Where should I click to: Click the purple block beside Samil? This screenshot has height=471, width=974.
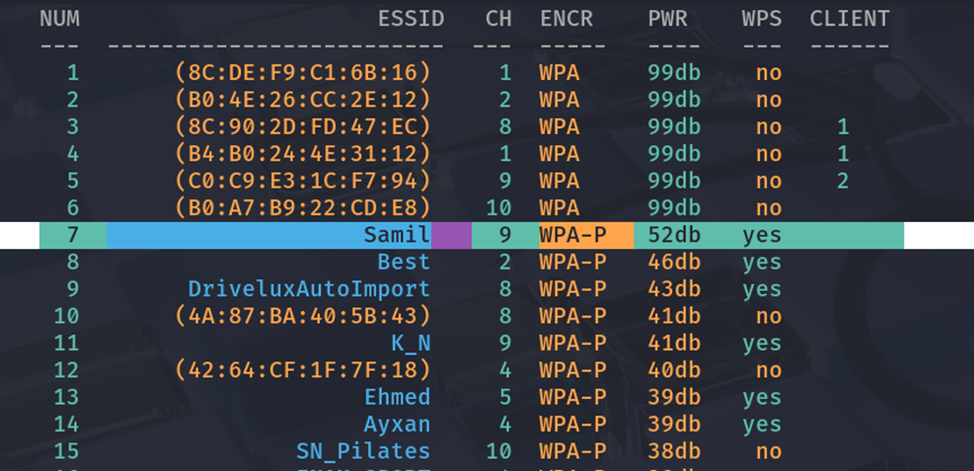[x=451, y=235]
